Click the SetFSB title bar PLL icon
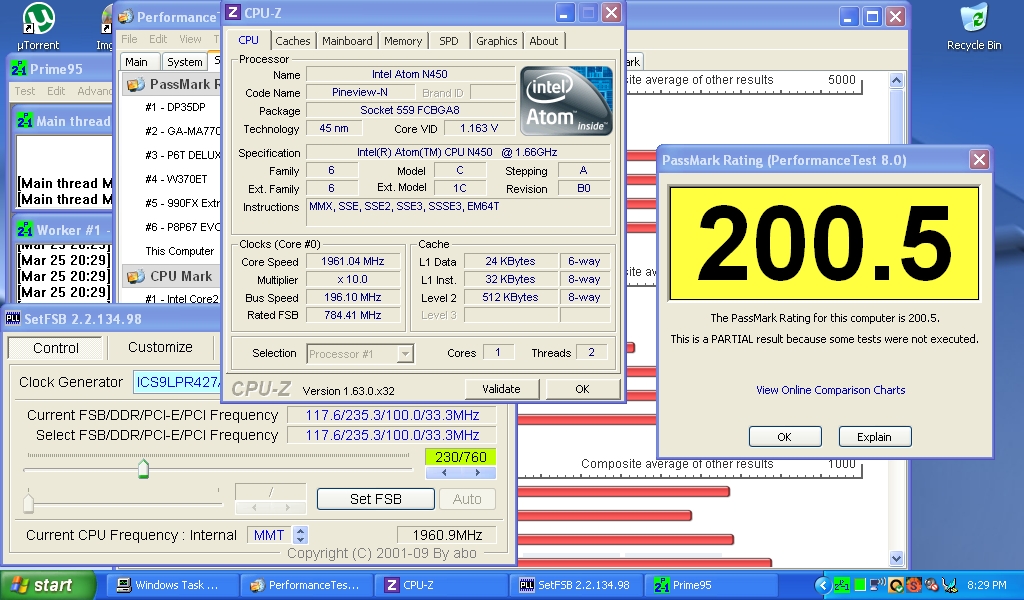This screenshot has height=600, width=1024. click(x=12, y=319)
